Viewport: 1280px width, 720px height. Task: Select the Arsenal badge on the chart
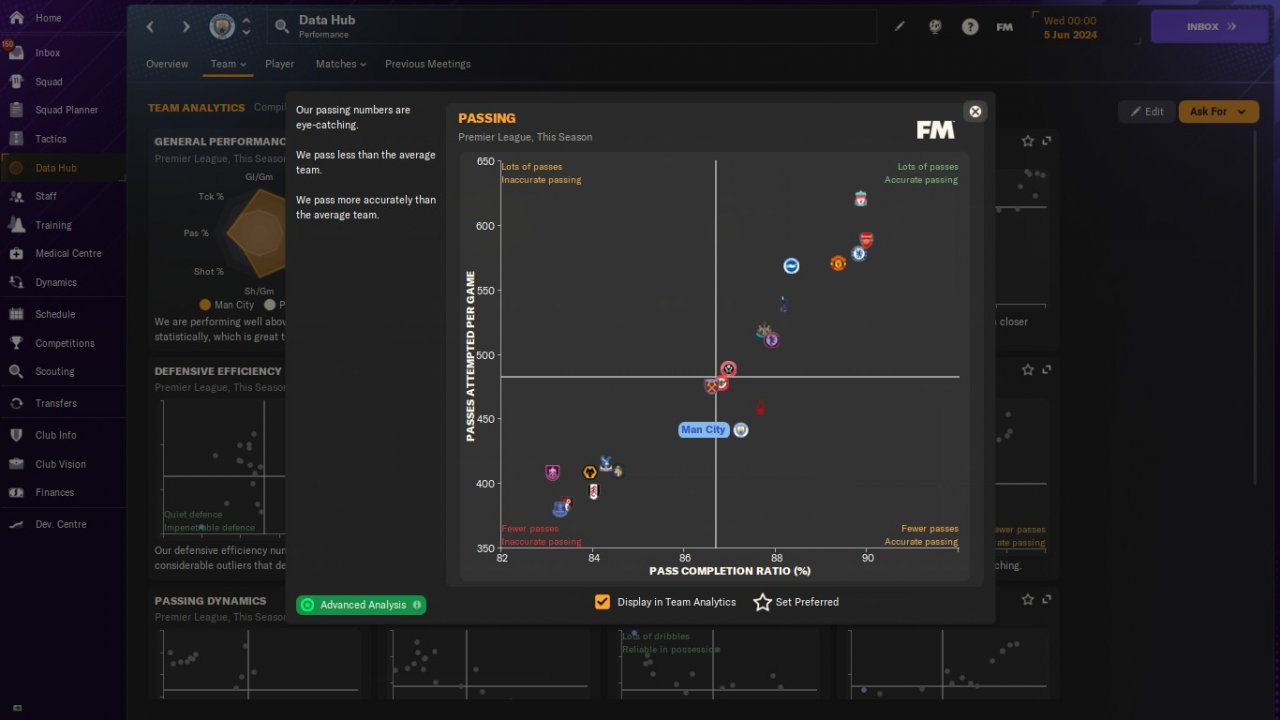(866, 240)
